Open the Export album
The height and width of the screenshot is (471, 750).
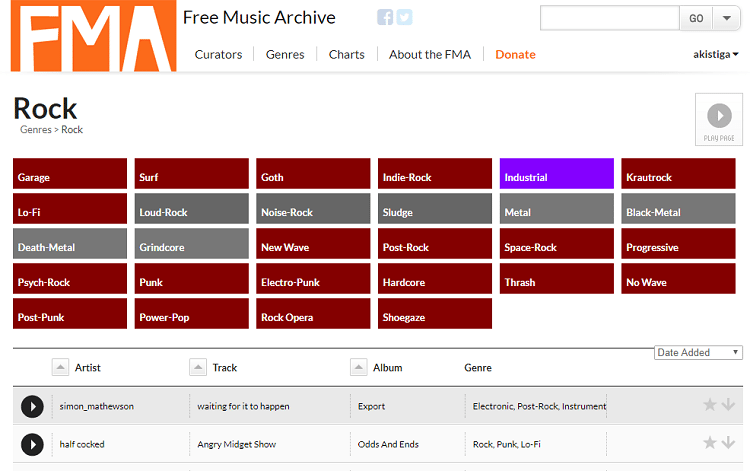(x=371, y=406)
